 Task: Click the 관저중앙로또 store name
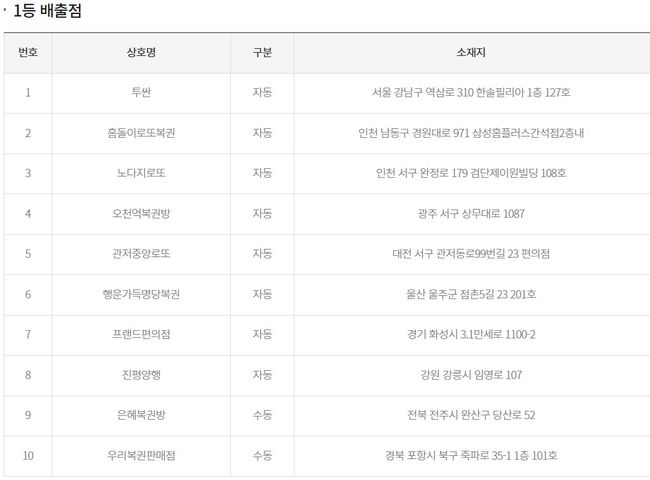[x=141, y=253]
